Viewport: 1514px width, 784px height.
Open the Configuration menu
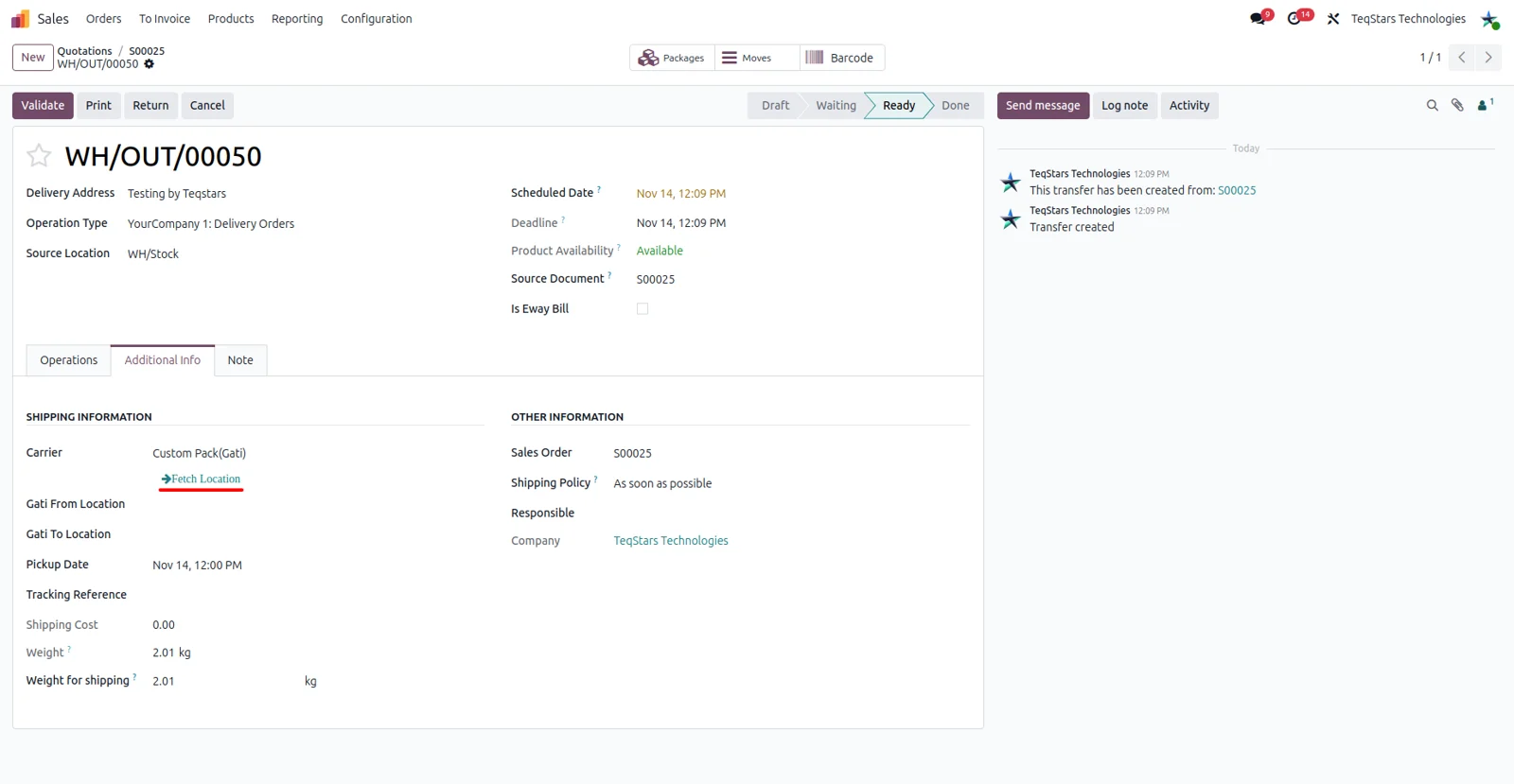coord(377,19)
